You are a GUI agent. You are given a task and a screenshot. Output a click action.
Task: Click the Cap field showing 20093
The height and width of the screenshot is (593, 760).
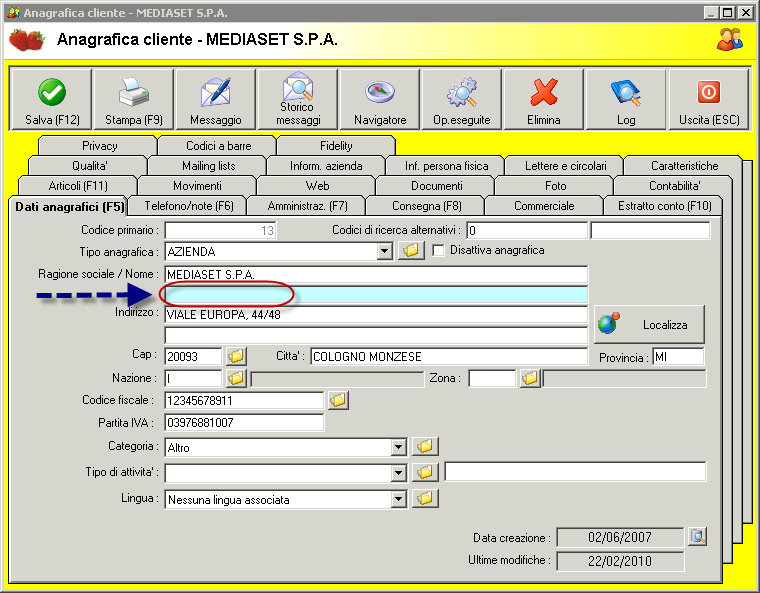tap(193, 357)
